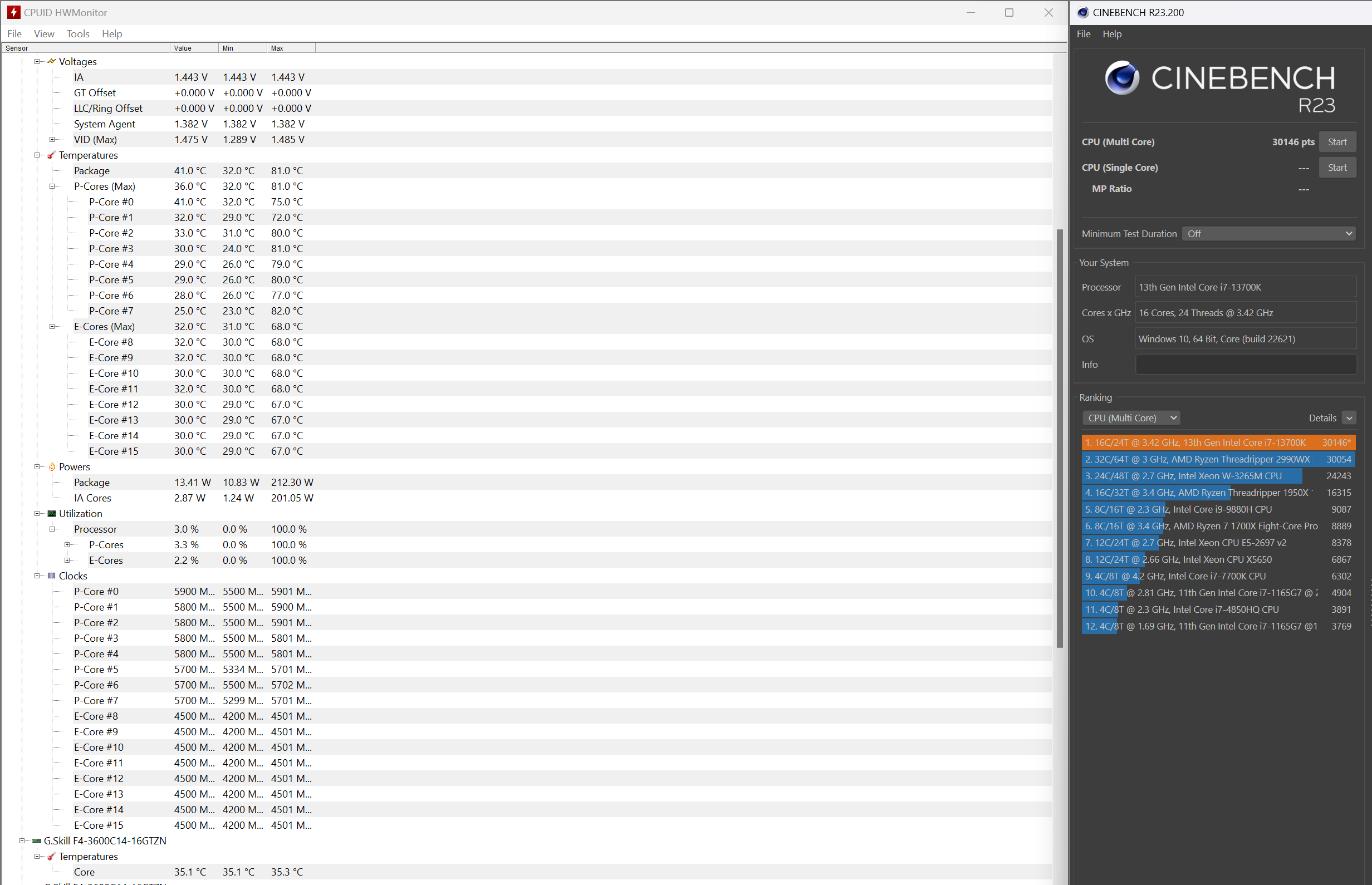
Task: Close the CPUID HWMonitor window
Action: tap(1048, 12)
